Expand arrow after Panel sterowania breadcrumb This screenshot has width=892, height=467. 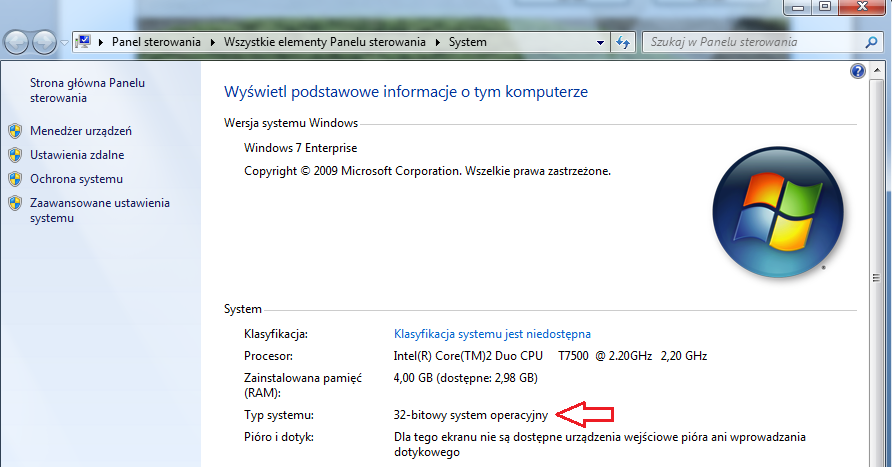point(213,42)
